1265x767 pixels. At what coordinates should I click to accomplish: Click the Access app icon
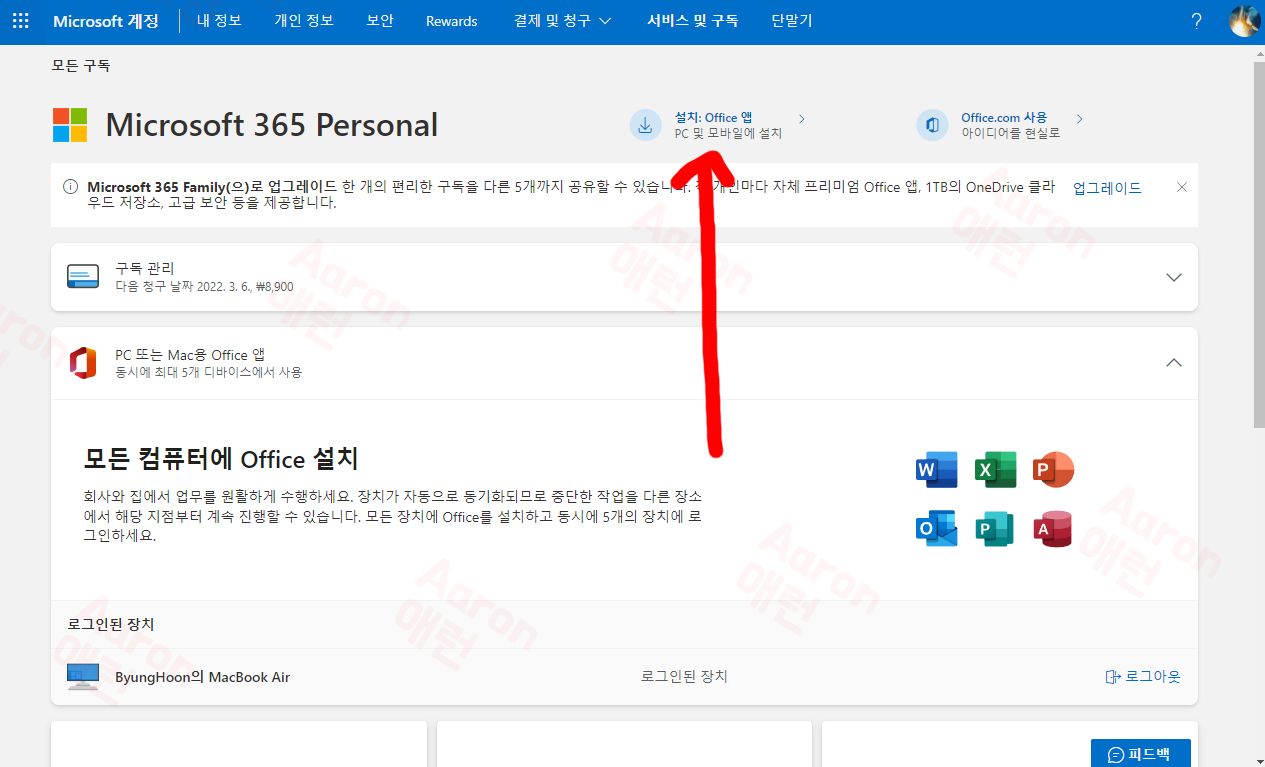click(1053, 529)
